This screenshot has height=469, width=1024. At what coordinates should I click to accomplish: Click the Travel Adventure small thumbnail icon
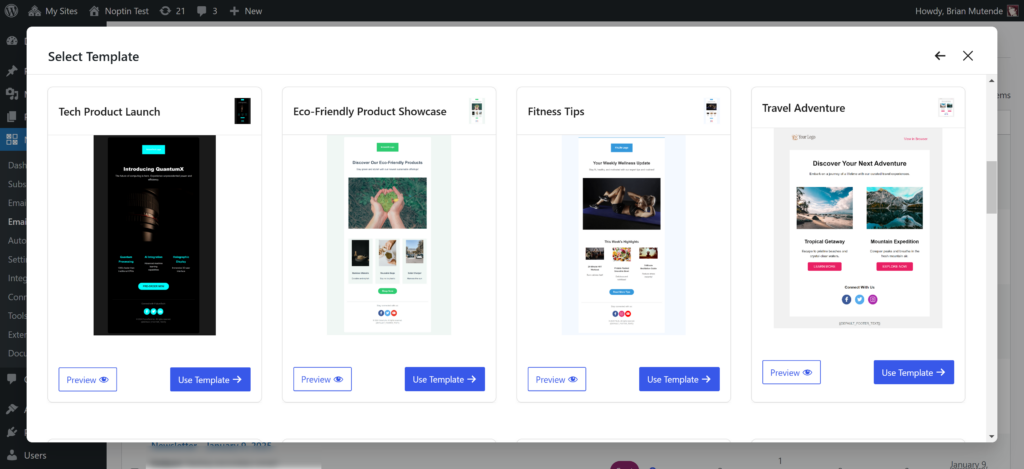946,108
